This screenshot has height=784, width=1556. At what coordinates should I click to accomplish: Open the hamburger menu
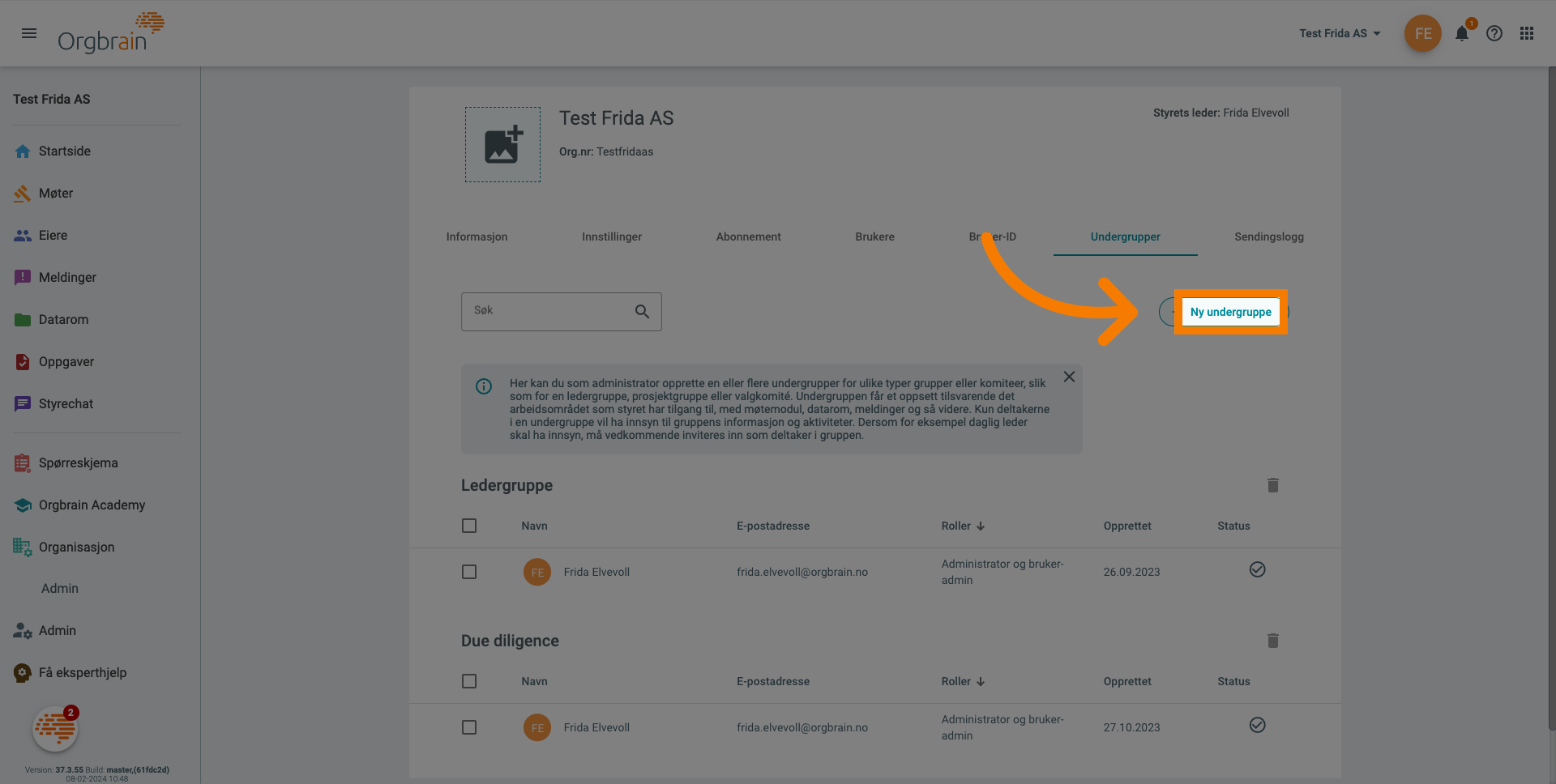29,33
